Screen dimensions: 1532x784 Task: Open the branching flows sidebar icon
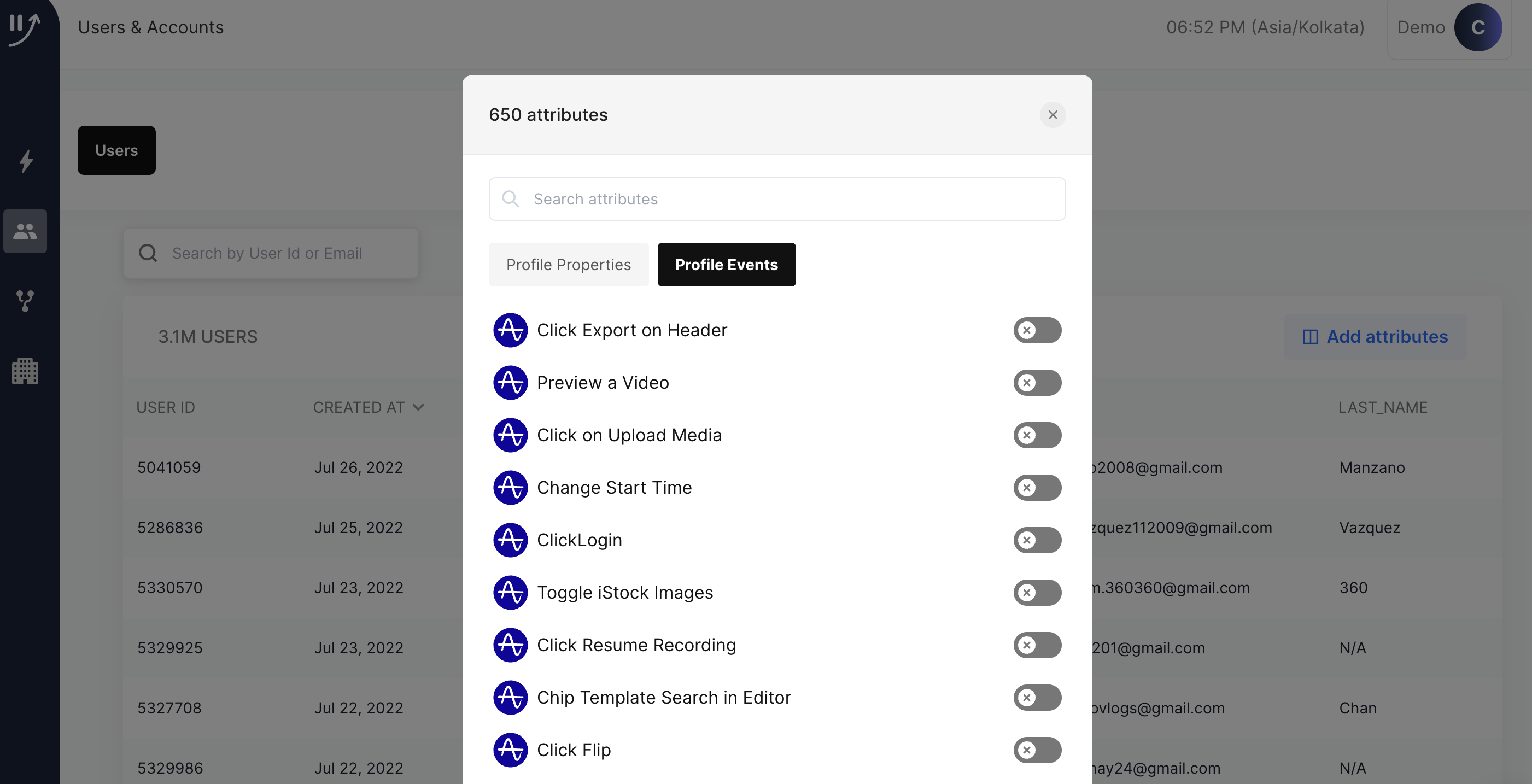25,301
